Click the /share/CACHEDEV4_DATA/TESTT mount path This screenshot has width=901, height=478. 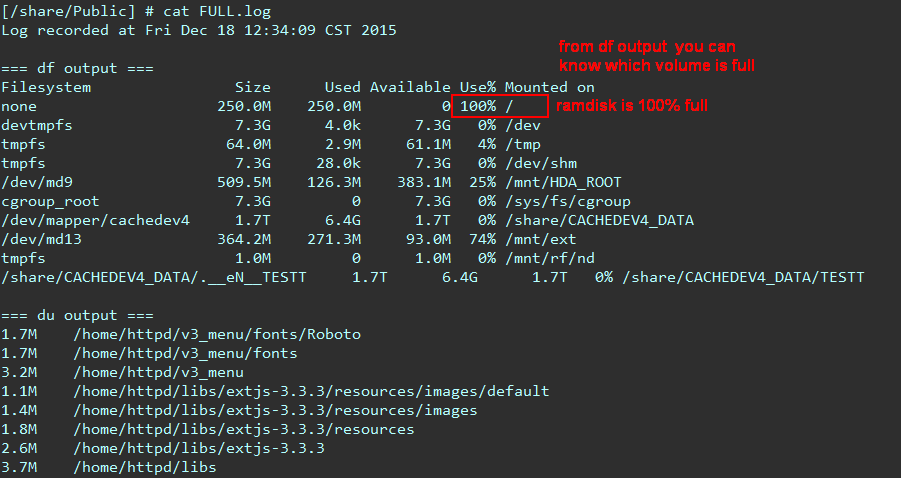[x=744, y=277]
